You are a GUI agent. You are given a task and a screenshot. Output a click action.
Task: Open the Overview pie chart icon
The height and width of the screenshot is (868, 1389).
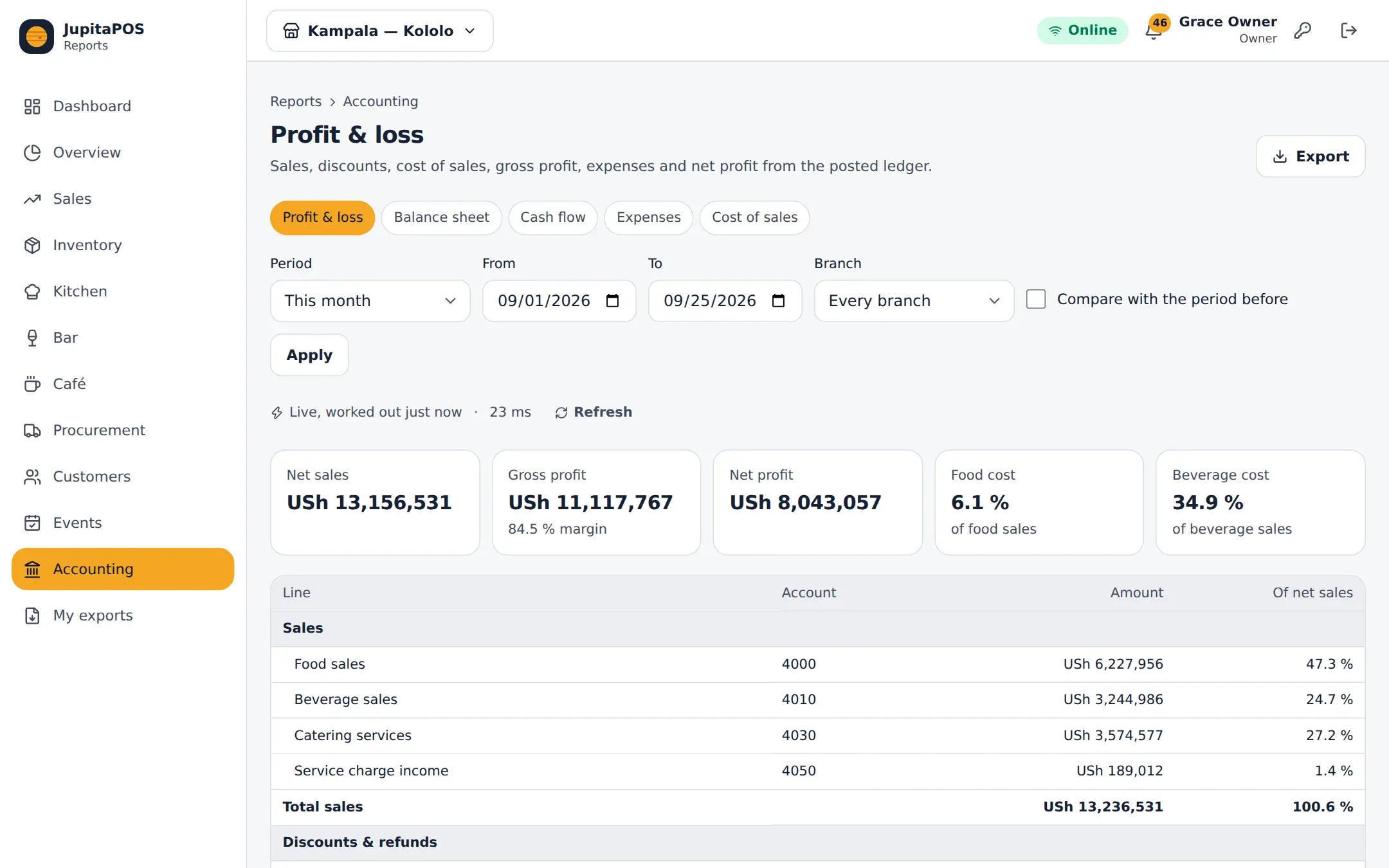click(32, 152)
